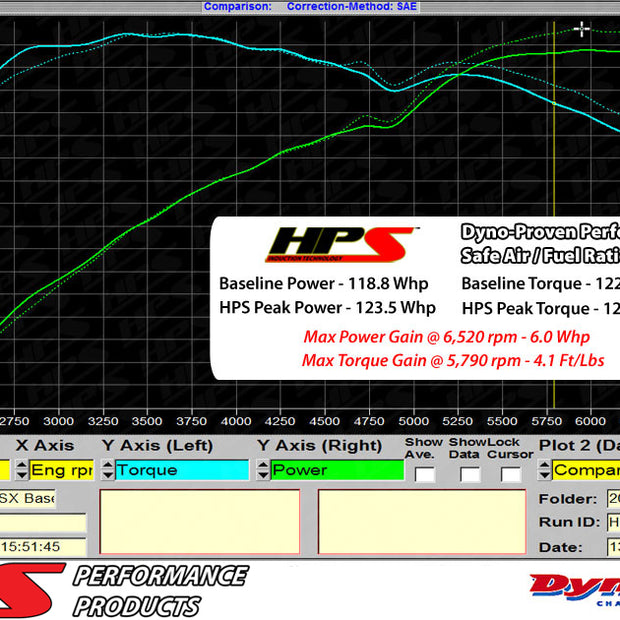Click the Correction-Method: SAE title text
The image size is (620, 620).
[352, 6]
